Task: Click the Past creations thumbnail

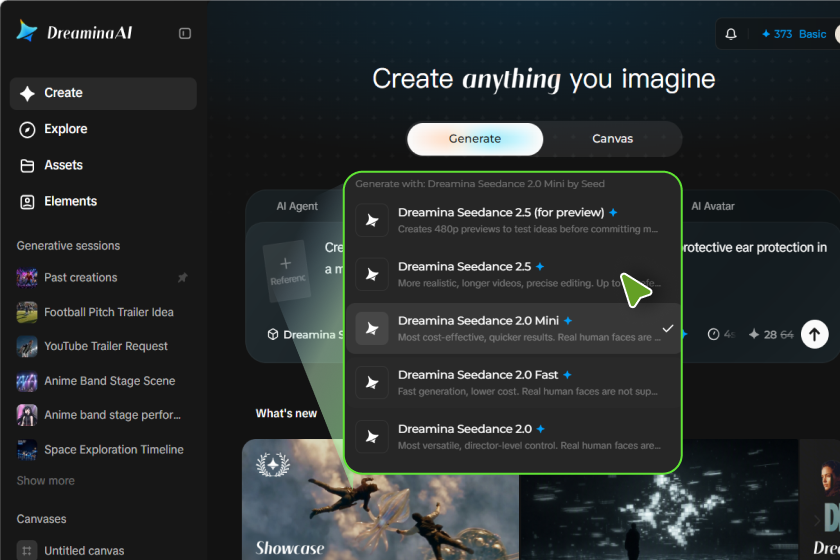Action: pyautogui.click(x=27, y=278)
